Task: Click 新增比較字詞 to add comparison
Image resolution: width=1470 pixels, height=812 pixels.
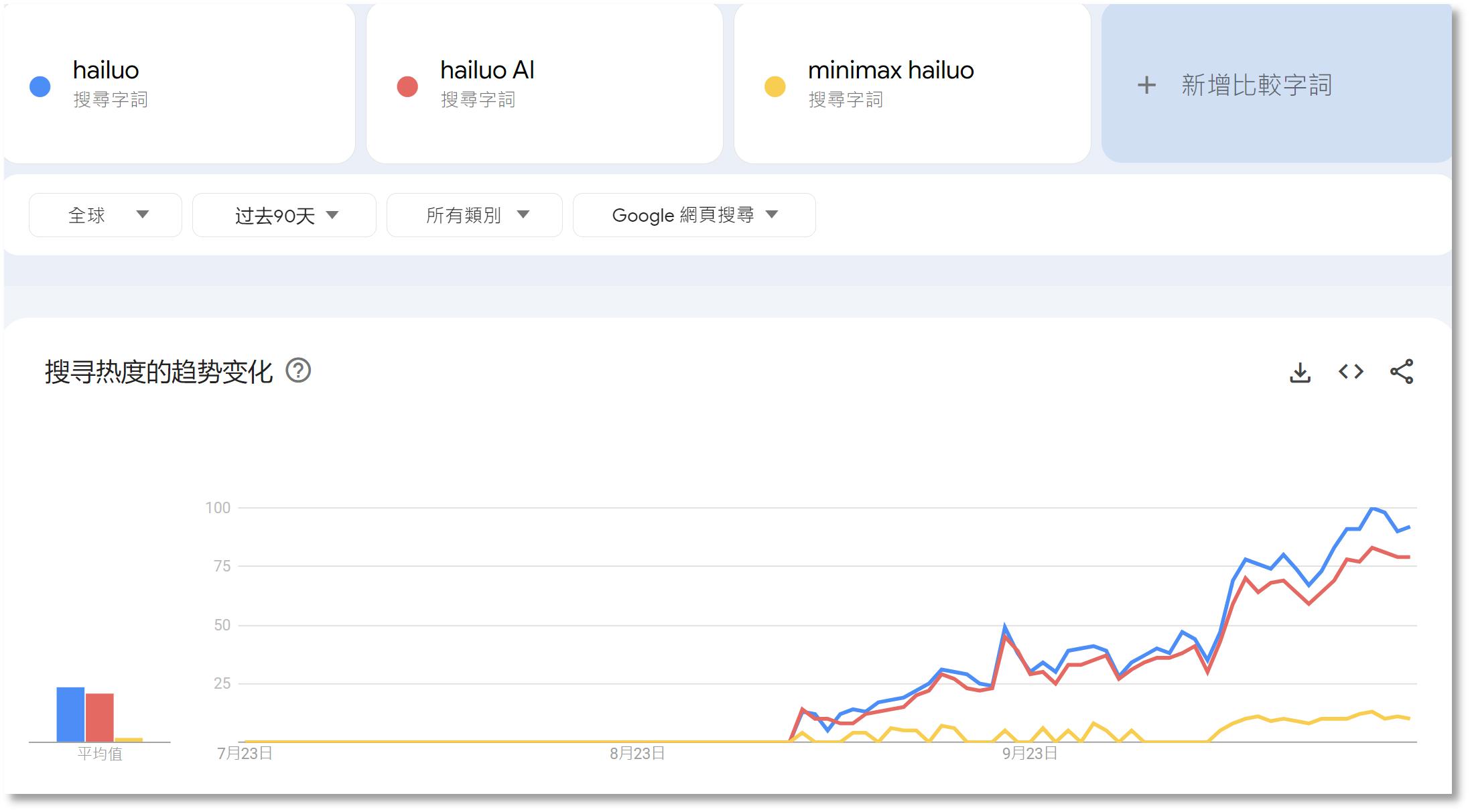Action: coord(1256,85)
